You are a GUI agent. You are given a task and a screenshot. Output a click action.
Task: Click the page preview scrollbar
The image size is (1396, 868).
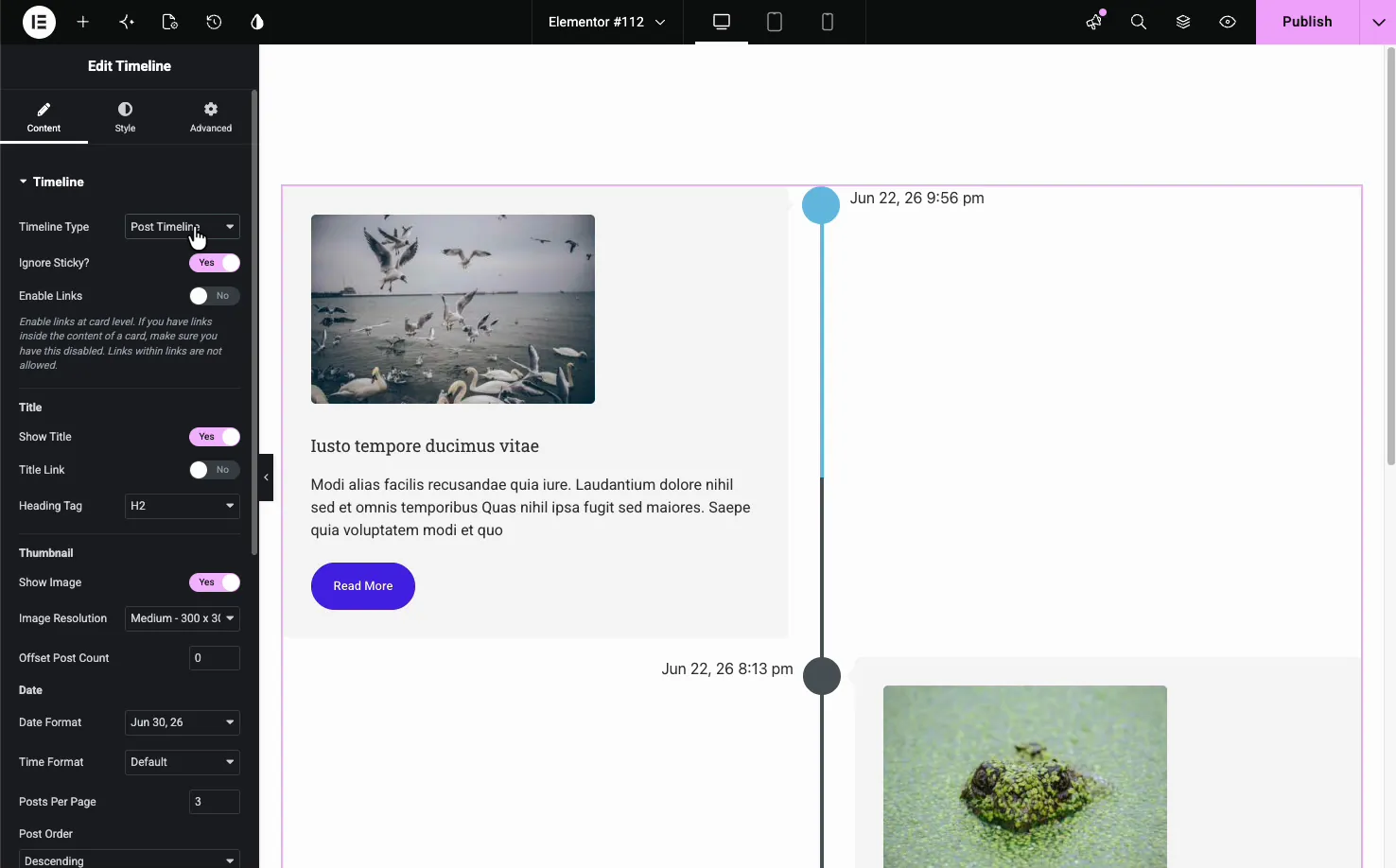(1390, 256)
